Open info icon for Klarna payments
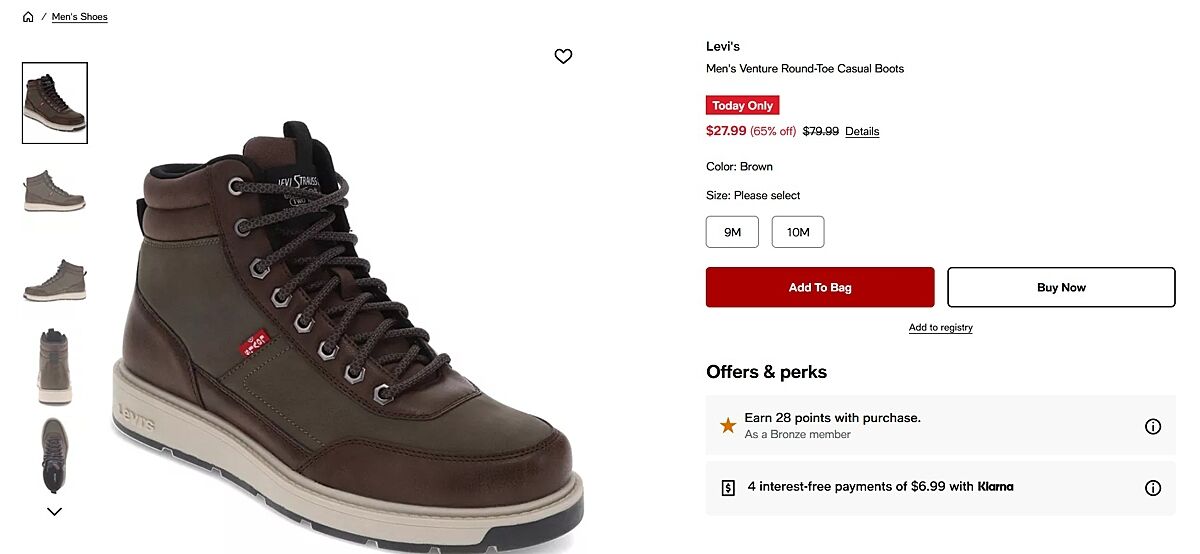The image size is (1200, 554). click(1152, 488)
